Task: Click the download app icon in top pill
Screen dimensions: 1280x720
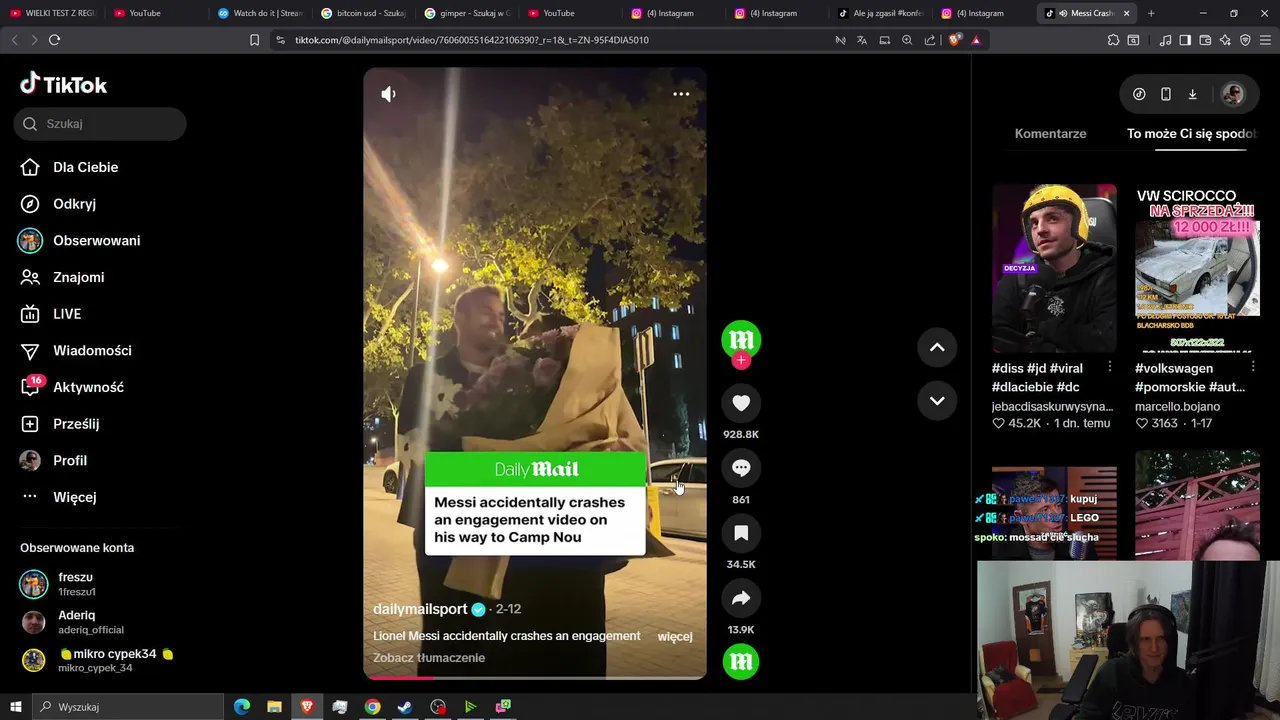Action: click(1192, 94)
